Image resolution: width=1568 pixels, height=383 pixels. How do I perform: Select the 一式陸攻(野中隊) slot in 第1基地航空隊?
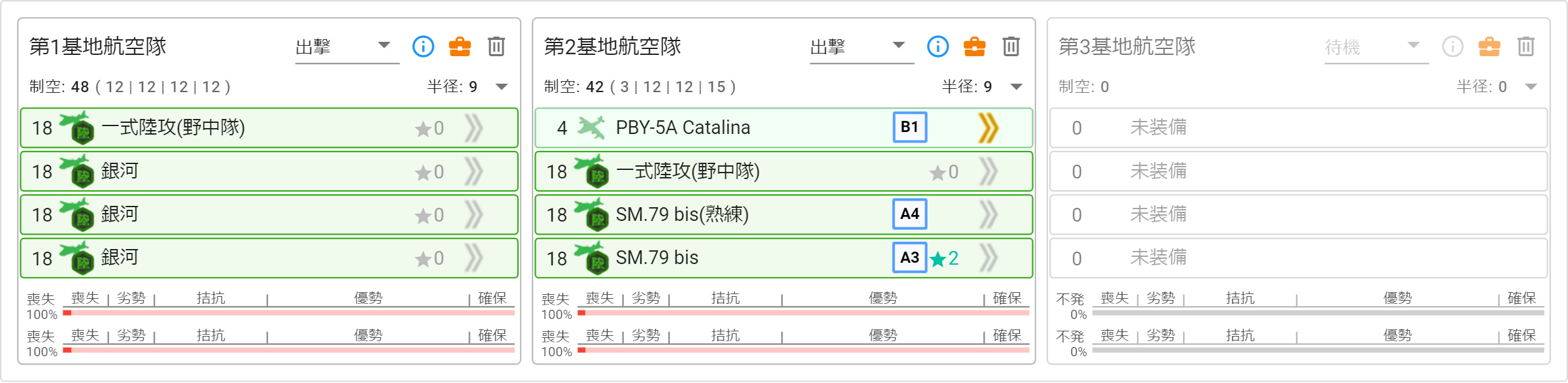click(x=173, y=127)
